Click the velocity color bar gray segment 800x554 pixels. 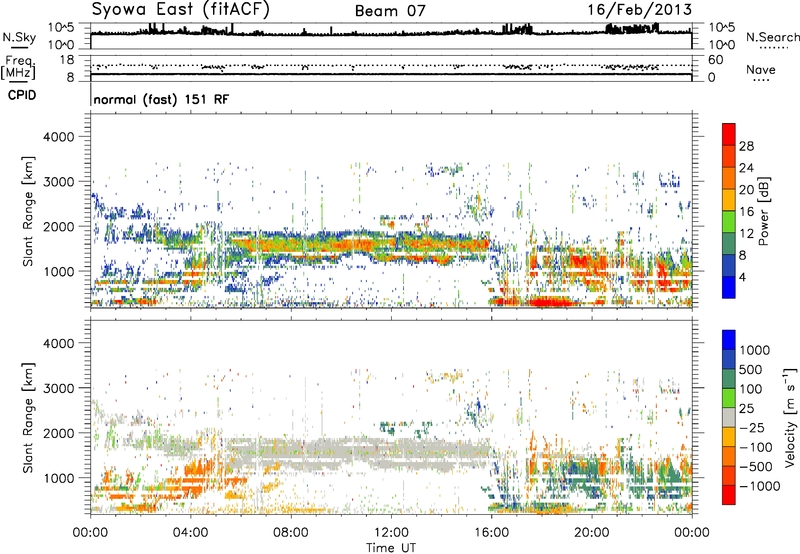[x=729, y=418]
